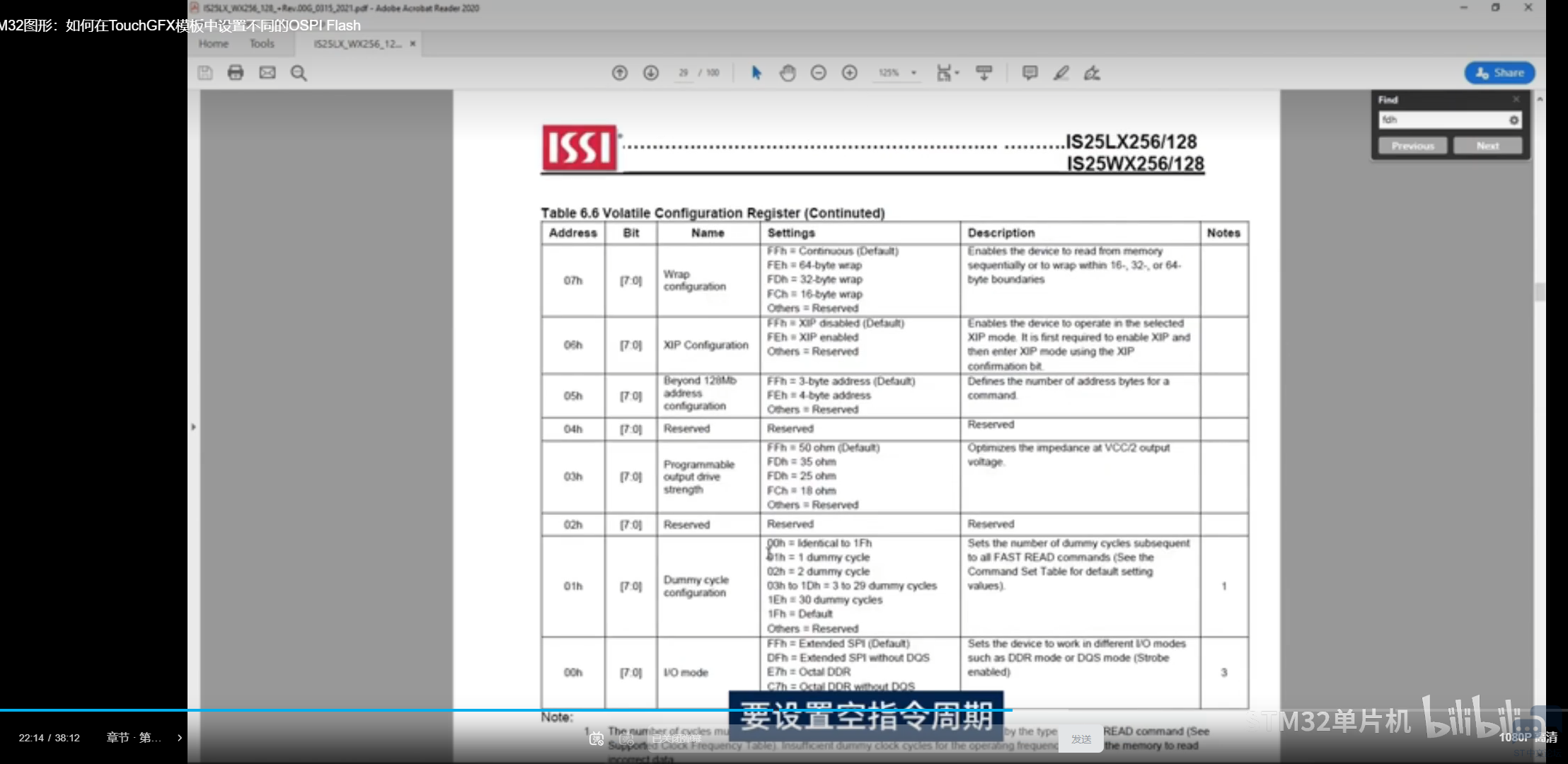The width and height of the screenshot is (1568, 764).
Task: Go to next page with down-arrow icon
Action: coord(651,73)
